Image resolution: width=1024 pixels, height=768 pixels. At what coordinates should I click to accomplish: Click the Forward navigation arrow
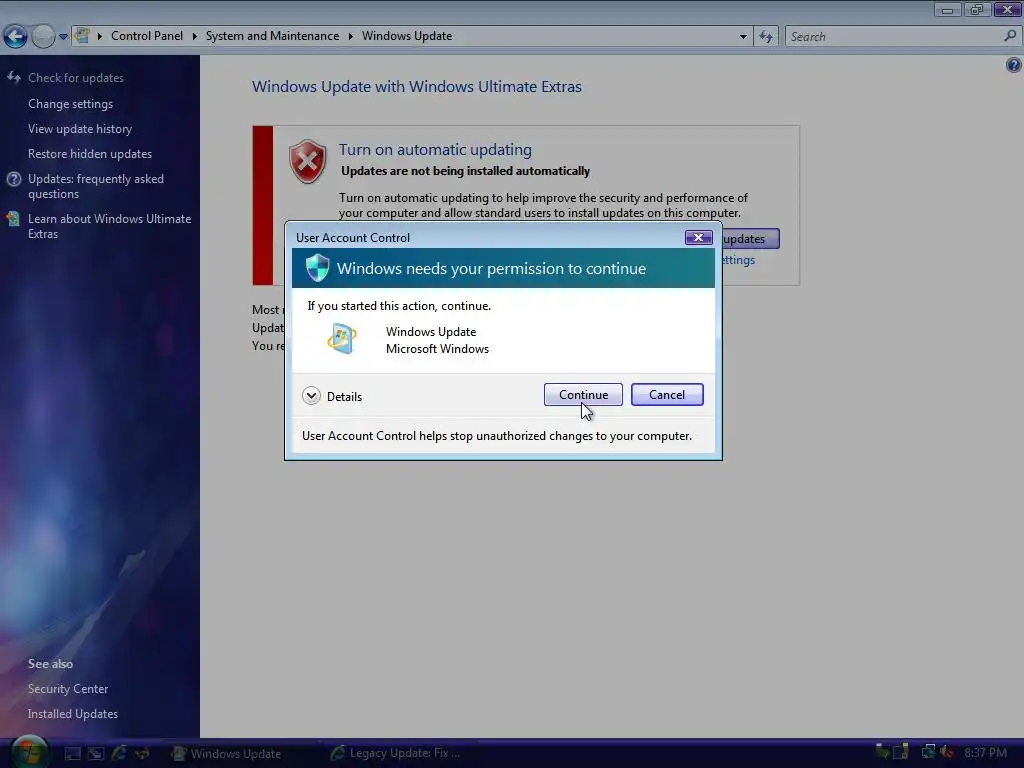click(x=43, y=36)
